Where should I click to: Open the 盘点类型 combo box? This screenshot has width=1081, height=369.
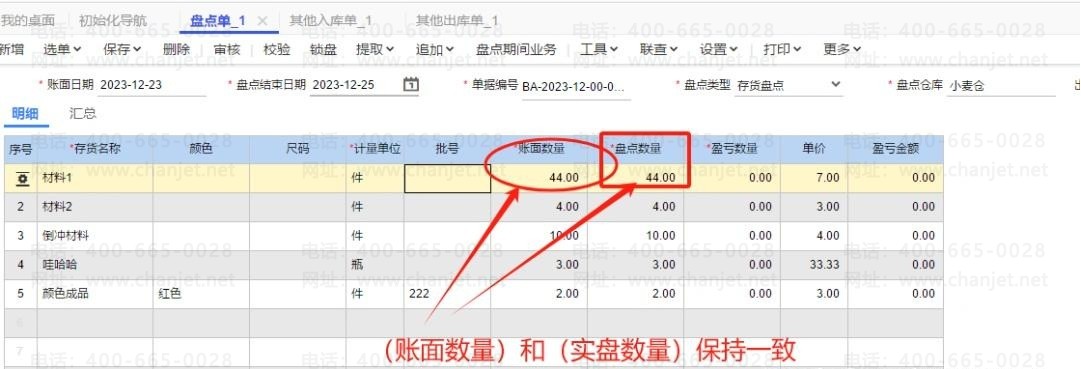[x=789, y=86]
